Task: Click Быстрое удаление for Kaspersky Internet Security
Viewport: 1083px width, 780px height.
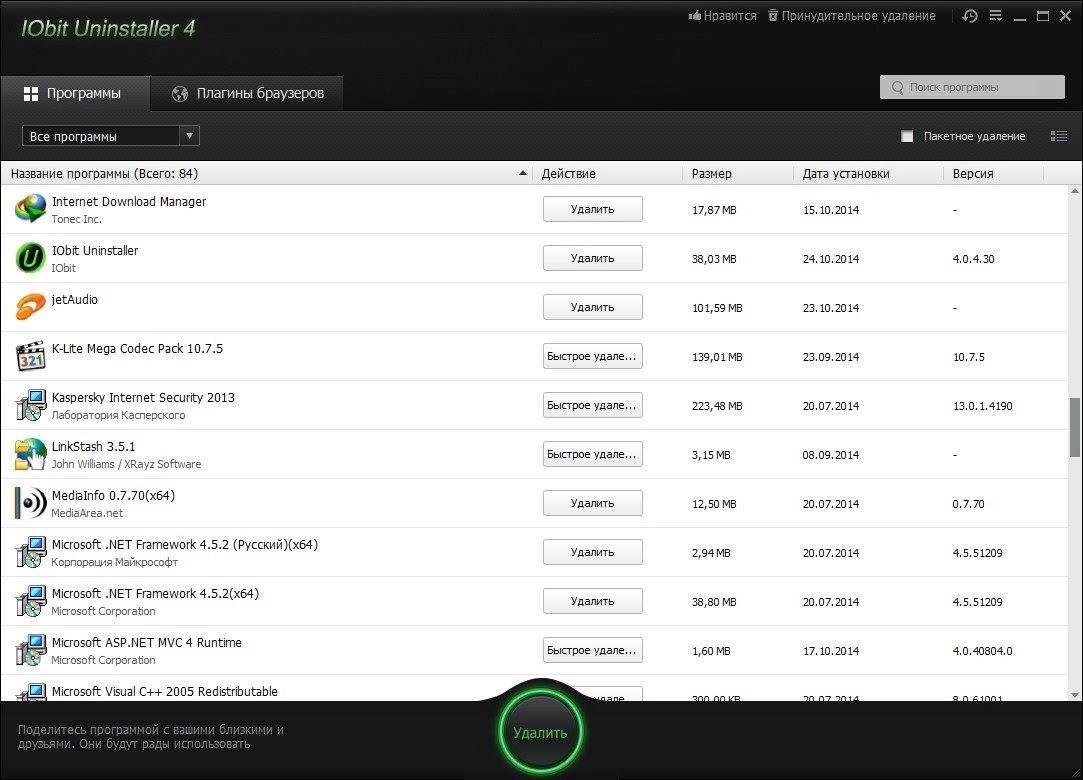Action: coord(593,405)
